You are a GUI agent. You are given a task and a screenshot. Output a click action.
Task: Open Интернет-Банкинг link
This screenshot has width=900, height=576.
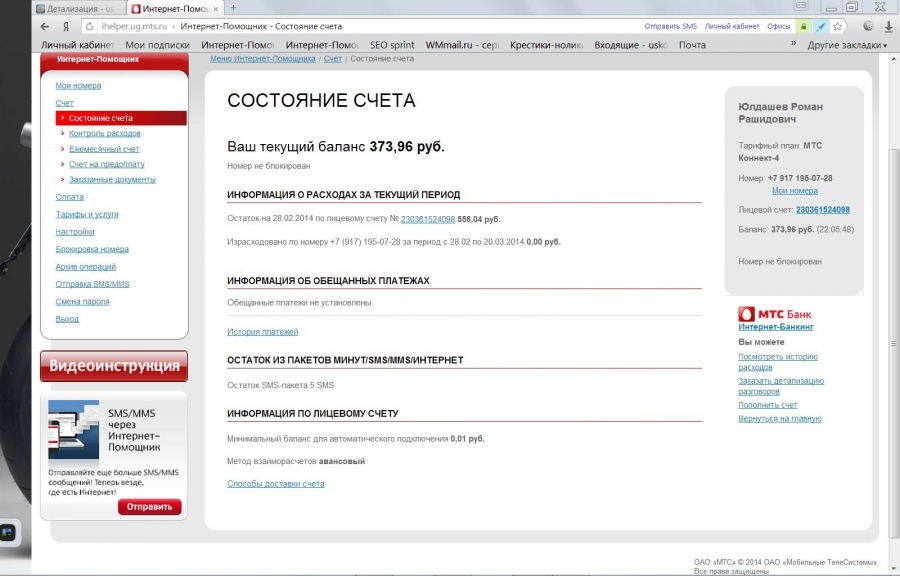point(776,327)
